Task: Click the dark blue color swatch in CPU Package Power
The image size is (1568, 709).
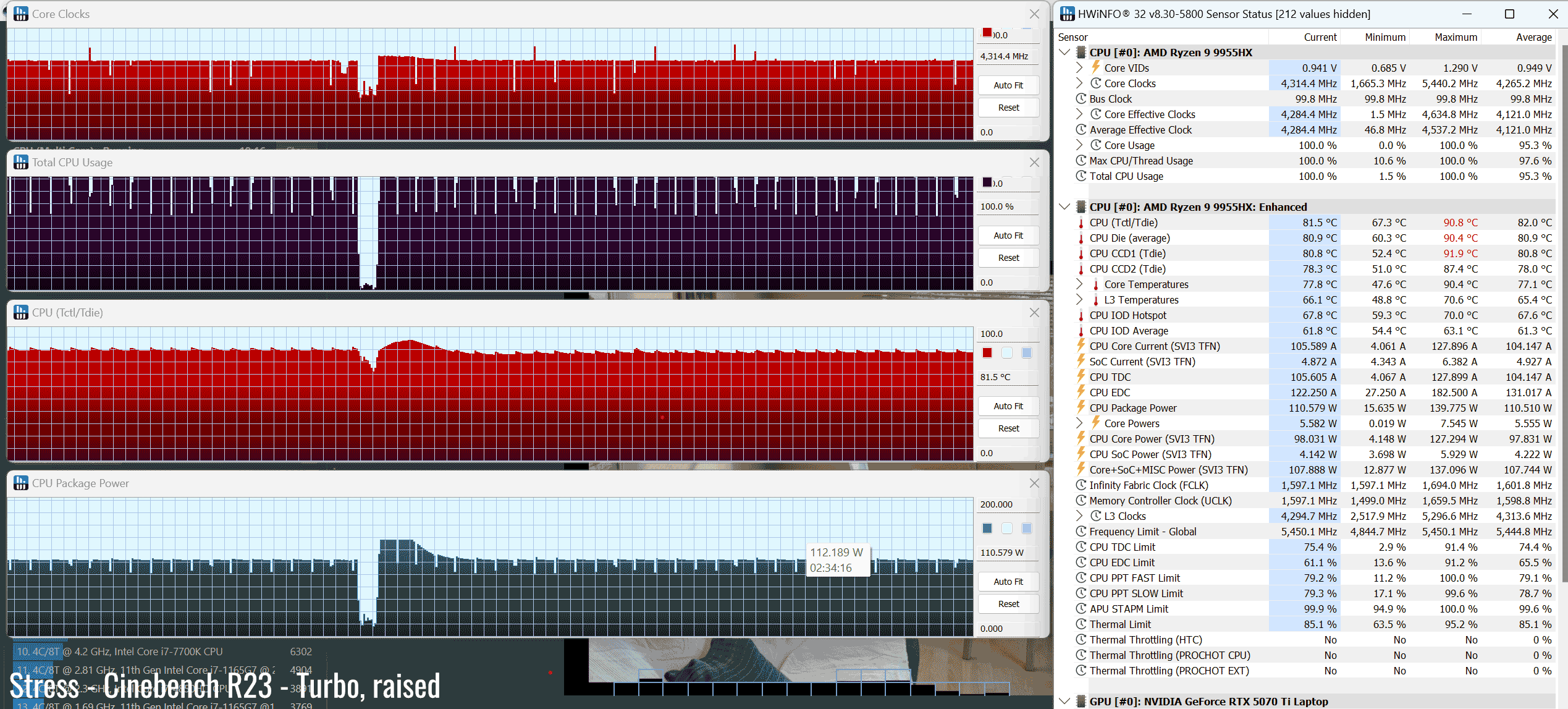Action: pyautogui.click(x=987, y=529)
